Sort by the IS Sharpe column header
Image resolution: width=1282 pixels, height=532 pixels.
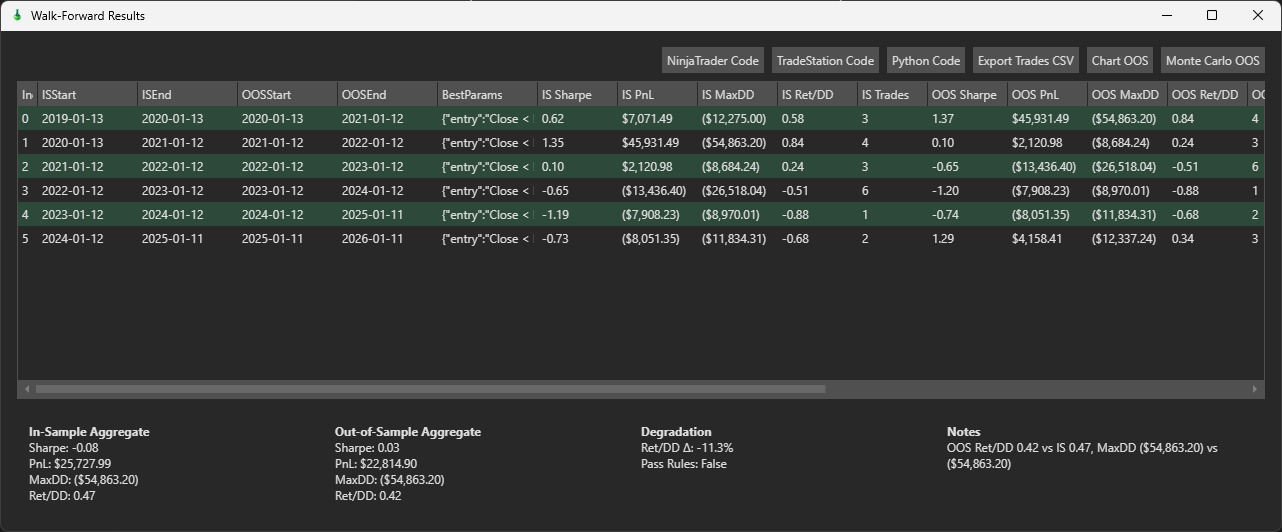[577, 94]
